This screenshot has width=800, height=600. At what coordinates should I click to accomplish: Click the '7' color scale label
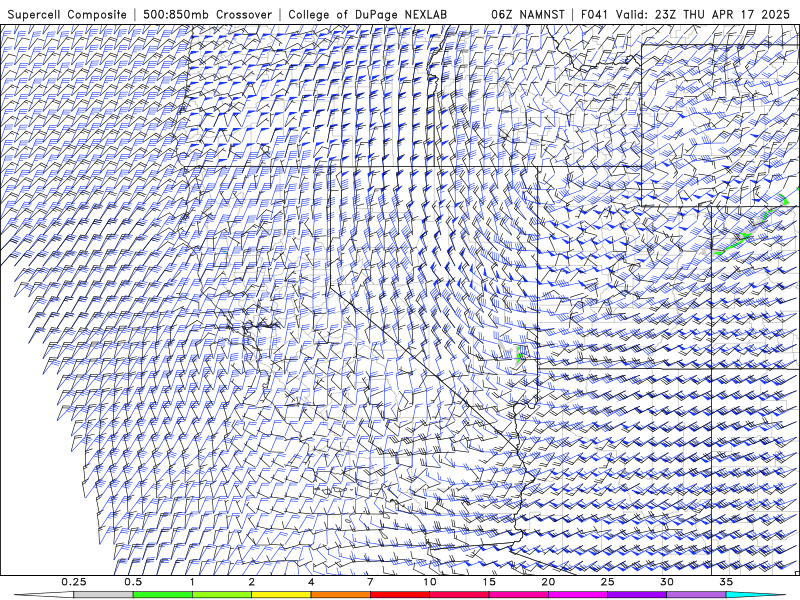[x=370, y=582]
